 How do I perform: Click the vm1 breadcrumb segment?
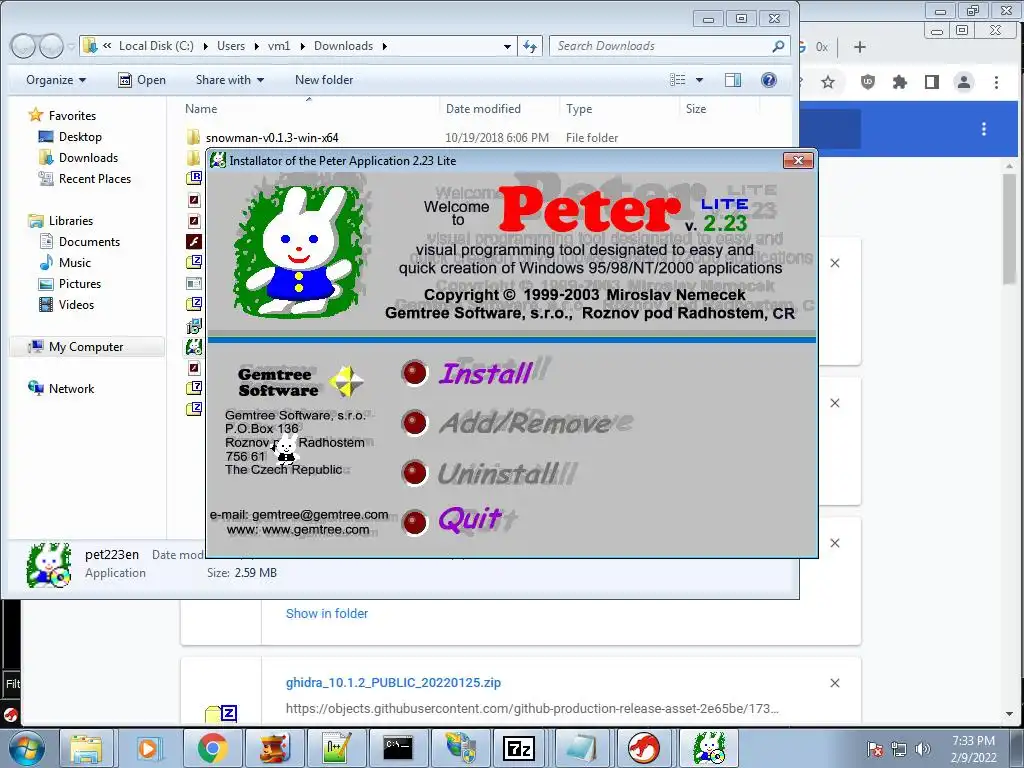click(279, 46)
